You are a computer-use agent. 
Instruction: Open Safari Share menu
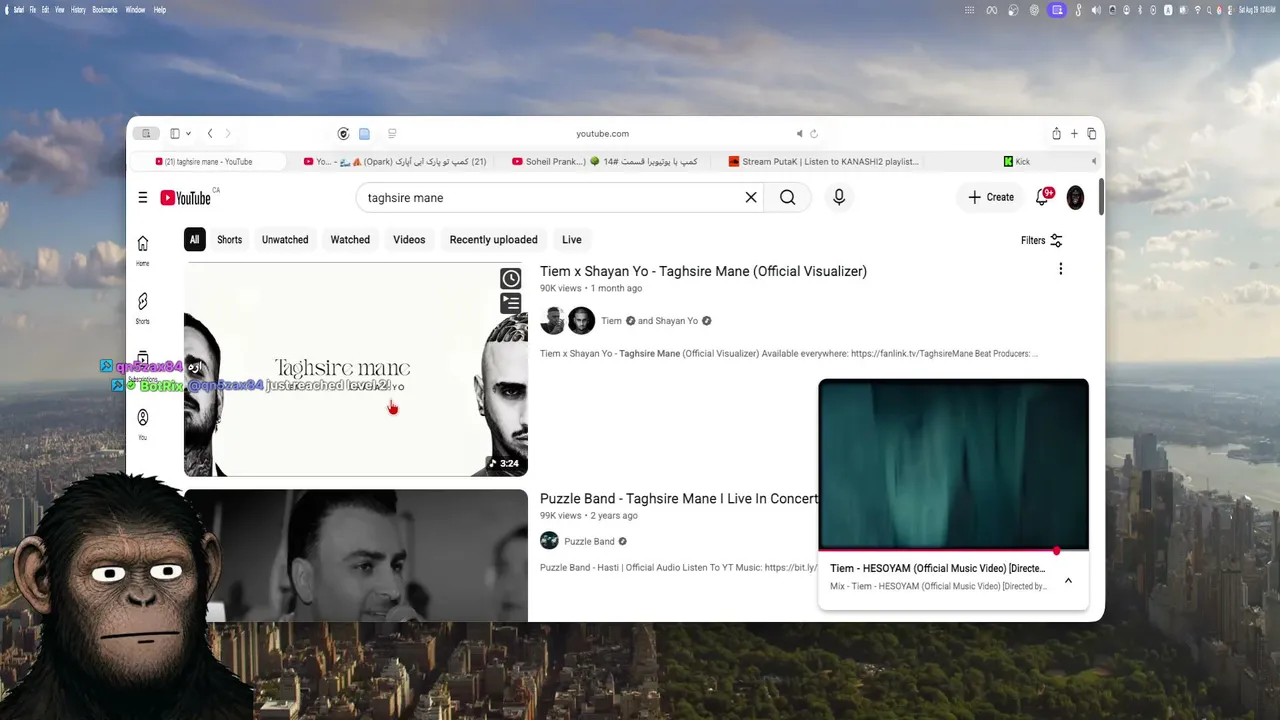click(1056, 134)
